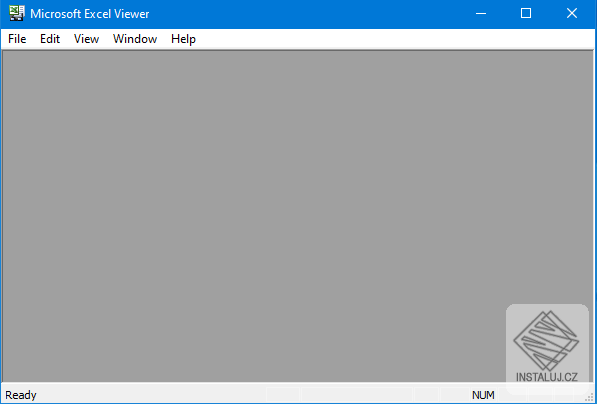Minimize the Microsoft Excel Viewer window

(481, 14)
